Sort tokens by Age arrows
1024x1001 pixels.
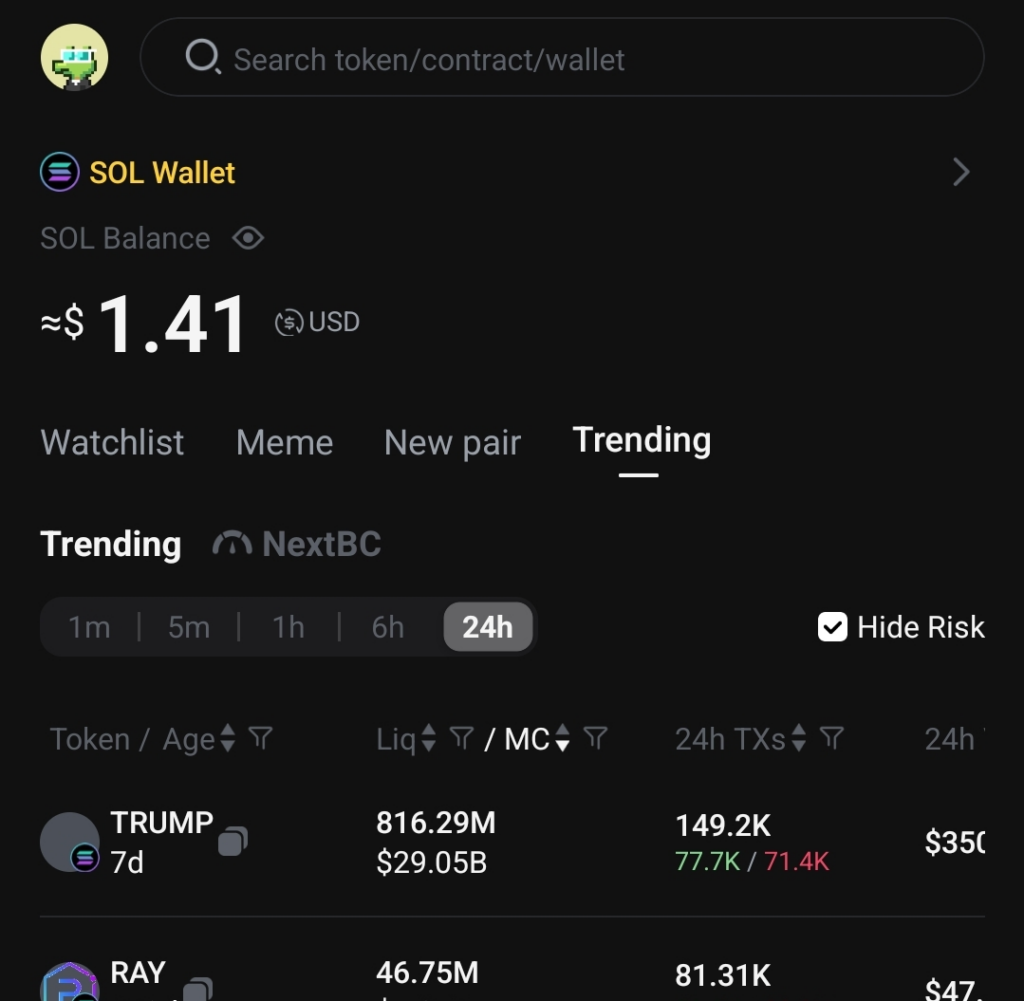tap(228, 739)
